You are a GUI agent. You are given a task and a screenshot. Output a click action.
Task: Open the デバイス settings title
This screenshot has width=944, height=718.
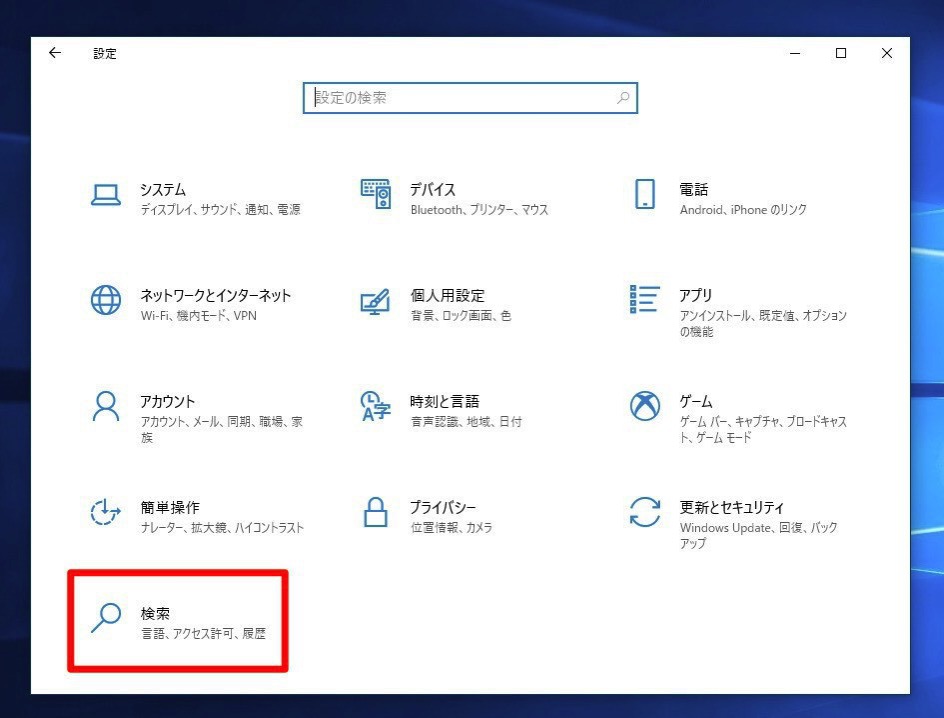[433, 190]
